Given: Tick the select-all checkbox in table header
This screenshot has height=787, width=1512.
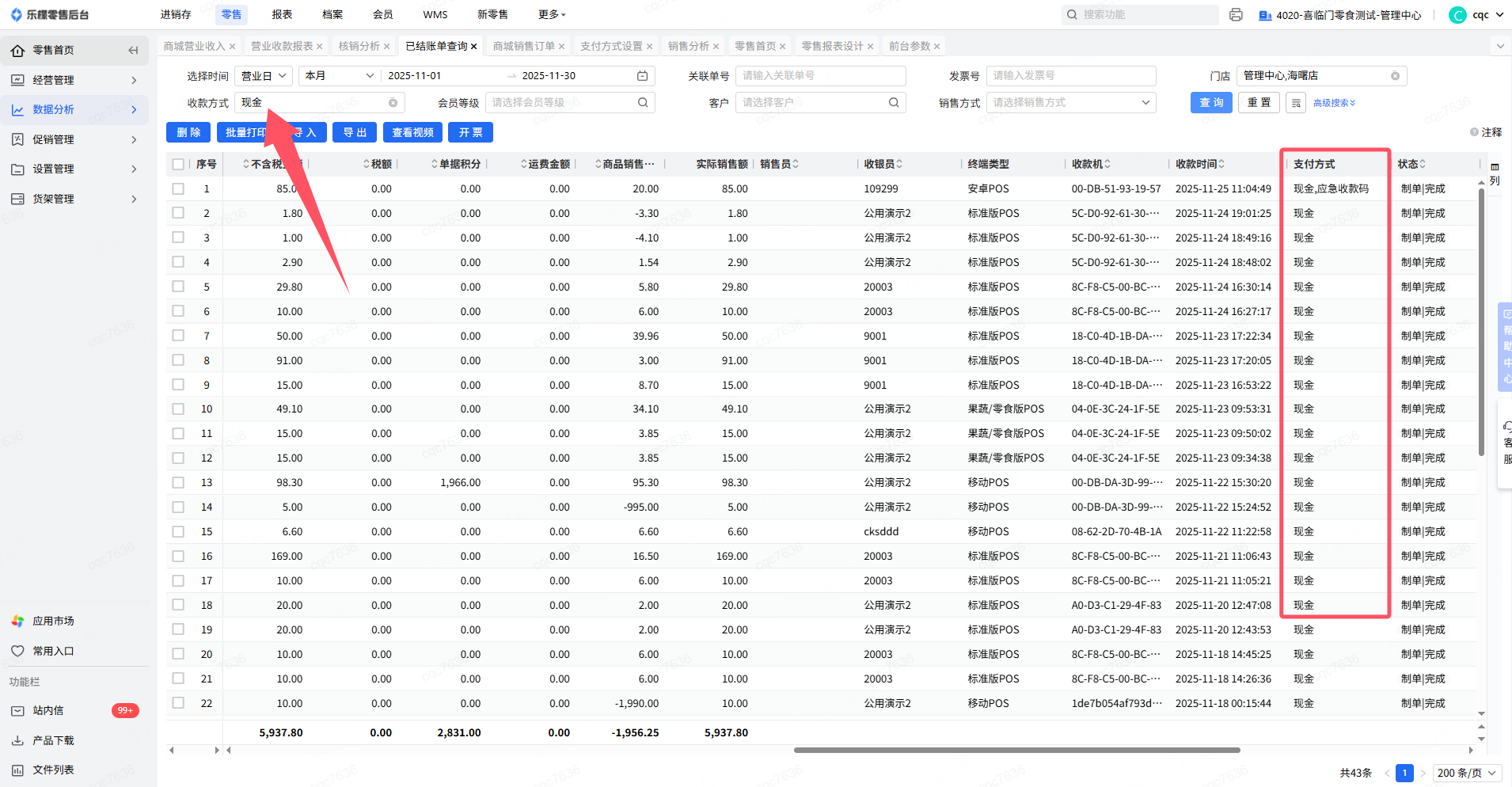Looking at the screenshot, I should 178,165.
